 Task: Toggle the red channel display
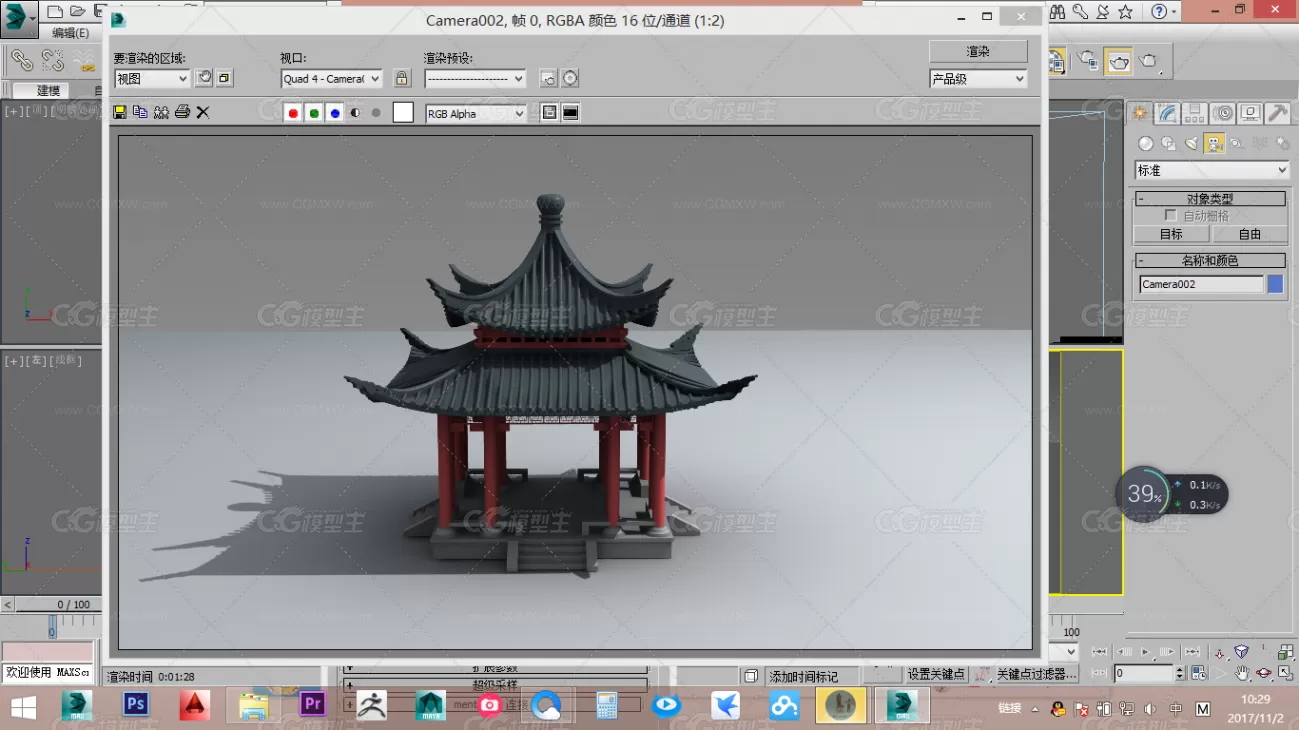click(x=293, y=113)
